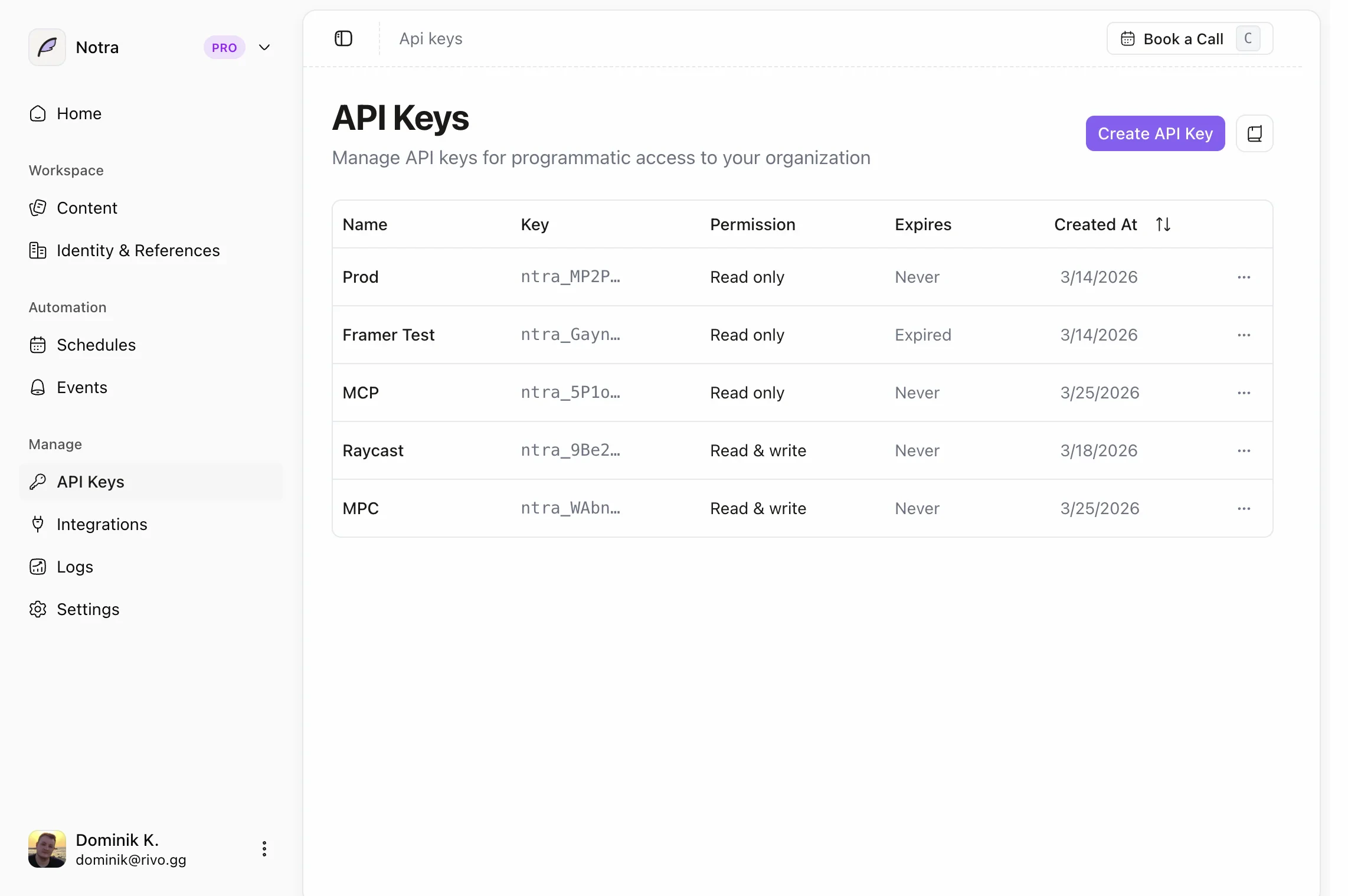Open the options menu next to Dominik K.
The width and height of the screenshot is (1348, 896).
click(x=264, y=849)
